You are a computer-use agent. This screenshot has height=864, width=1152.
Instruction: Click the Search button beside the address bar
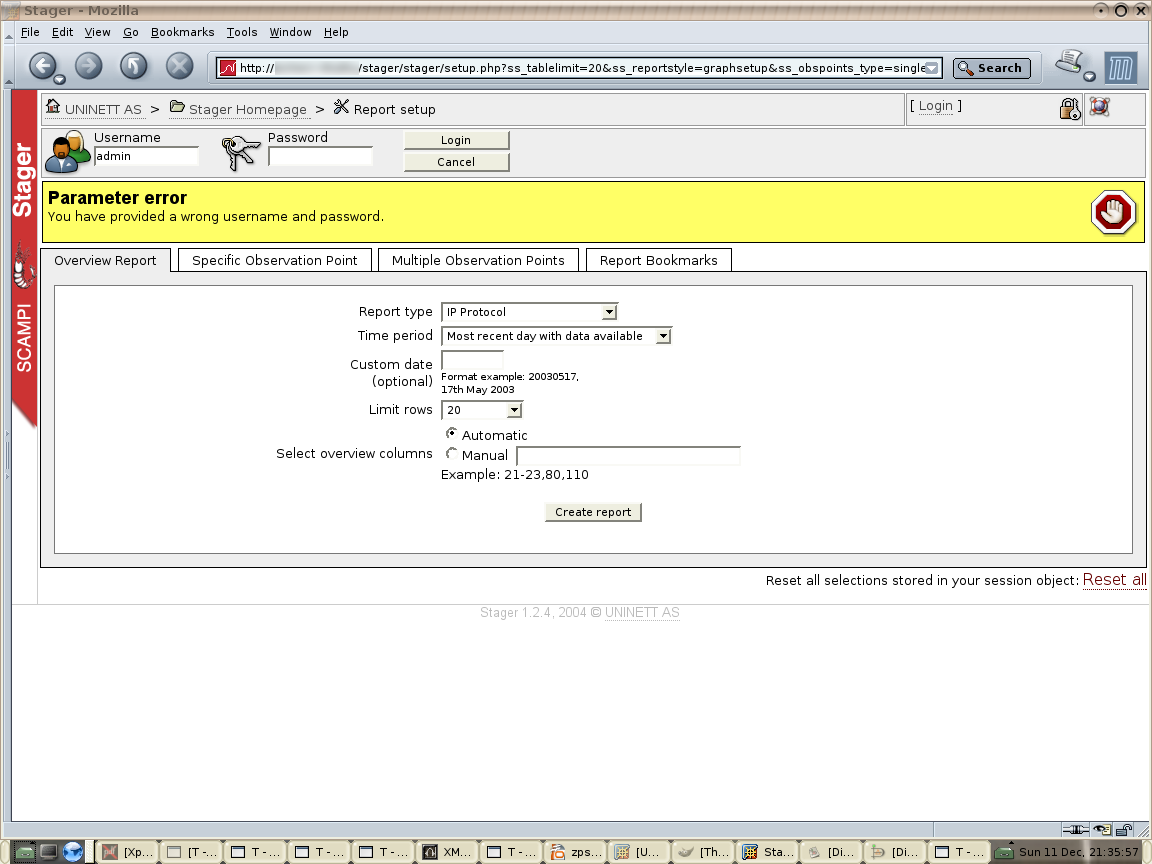click(x=991, y=68)
